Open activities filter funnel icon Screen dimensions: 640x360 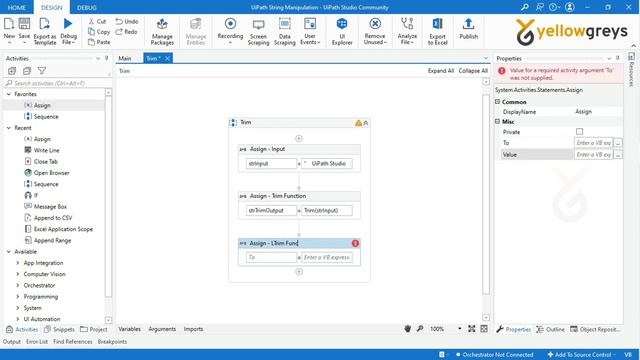[42, 71]
